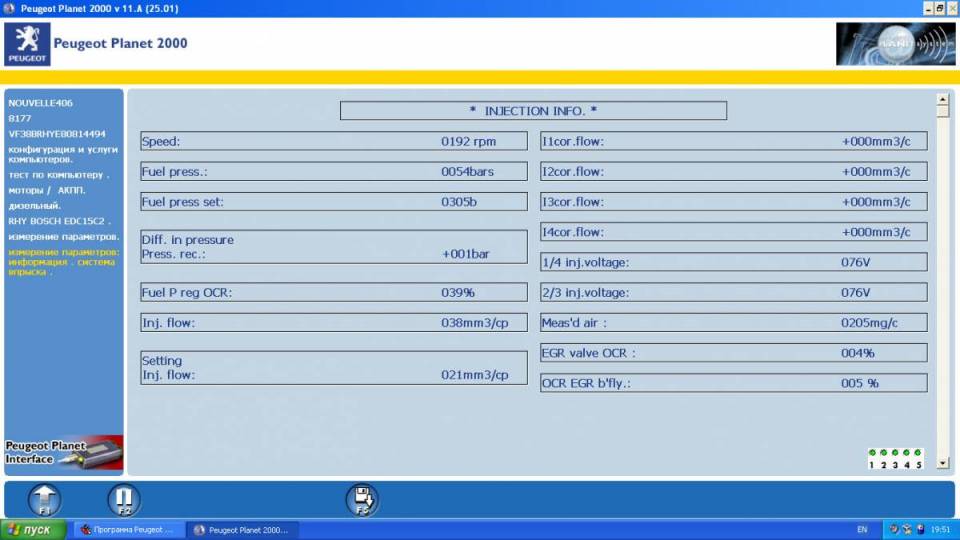Click the F1 back arrow button

coord(44,499)
